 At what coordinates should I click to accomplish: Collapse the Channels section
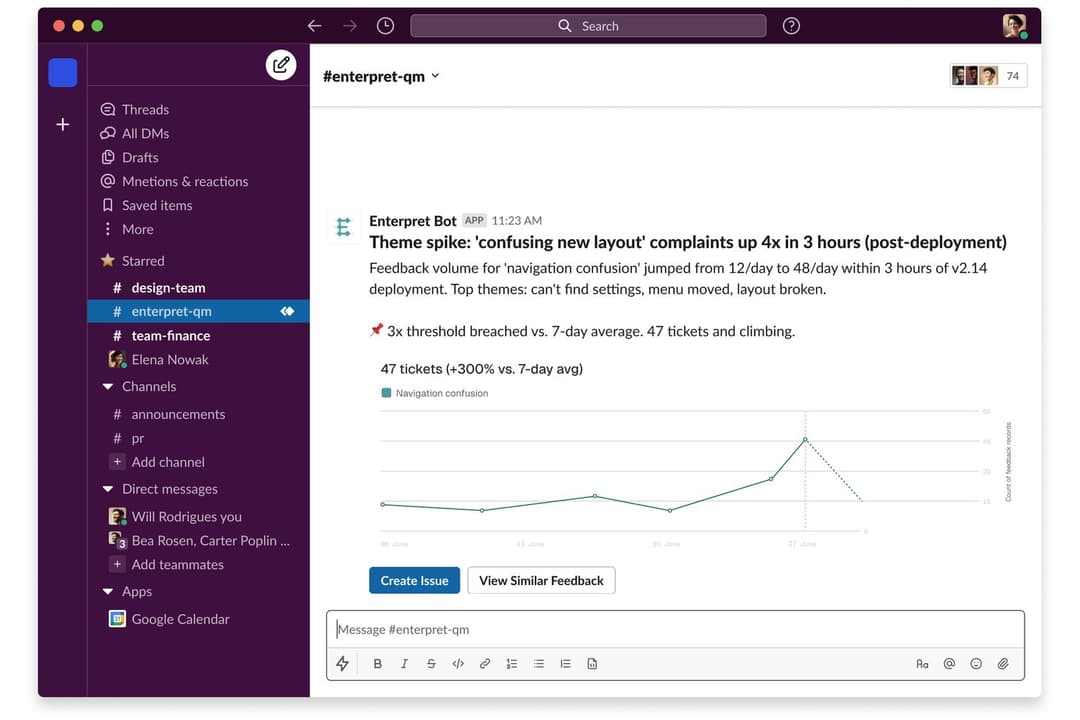(x=107, y=387)
